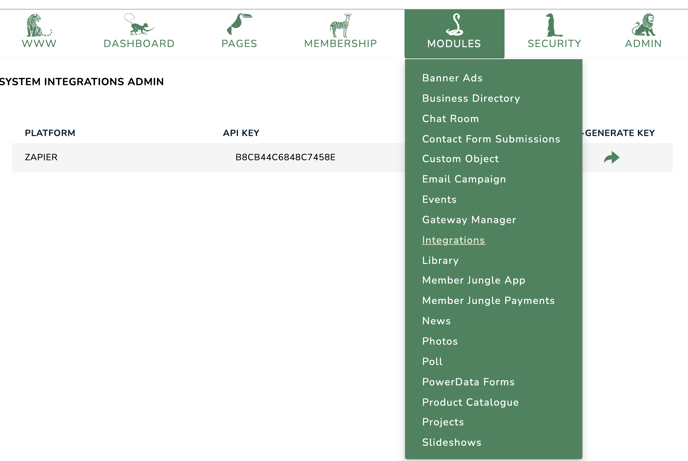
Task: Open Member Jungle Payments entry
Action: click(488, 301)
